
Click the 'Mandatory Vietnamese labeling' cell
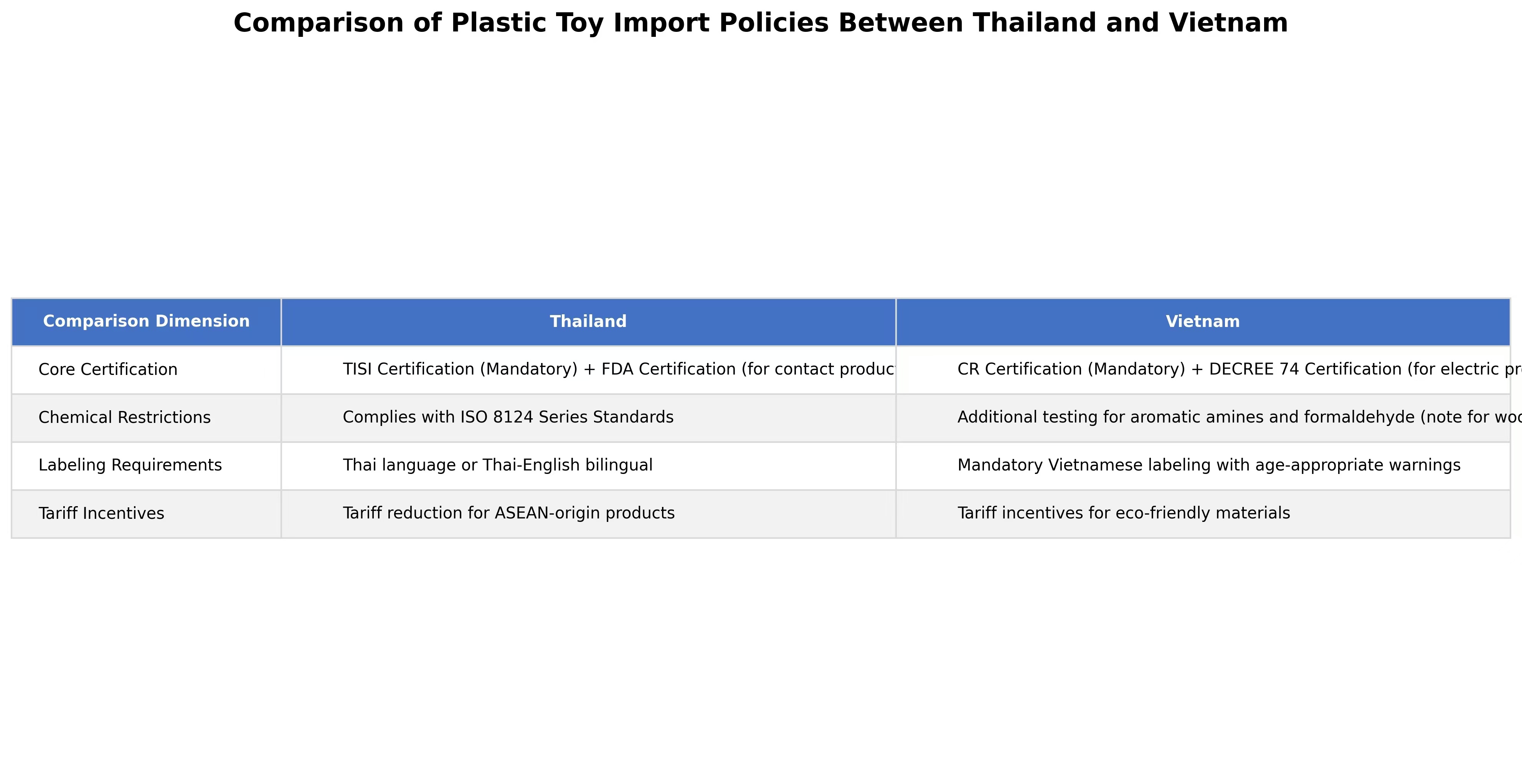(x=1208, y=465)
